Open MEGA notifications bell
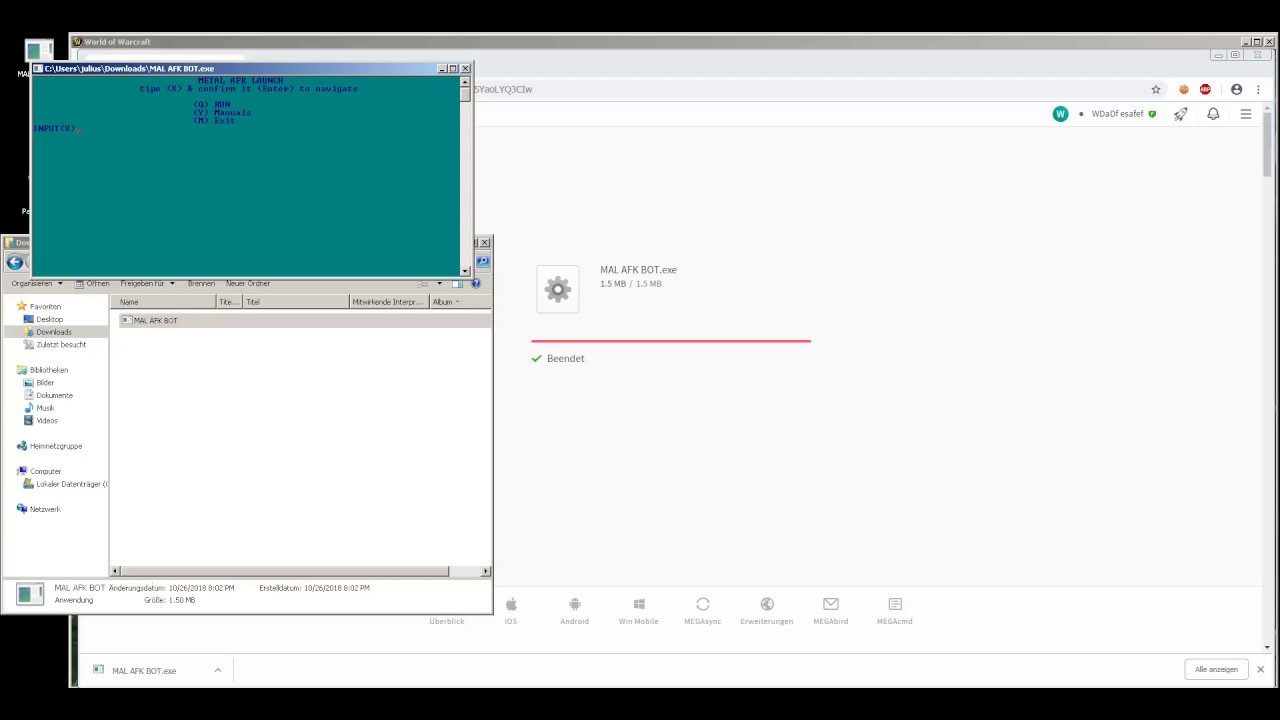Screen dimensions: 1280x720 tap(1213, 114)
